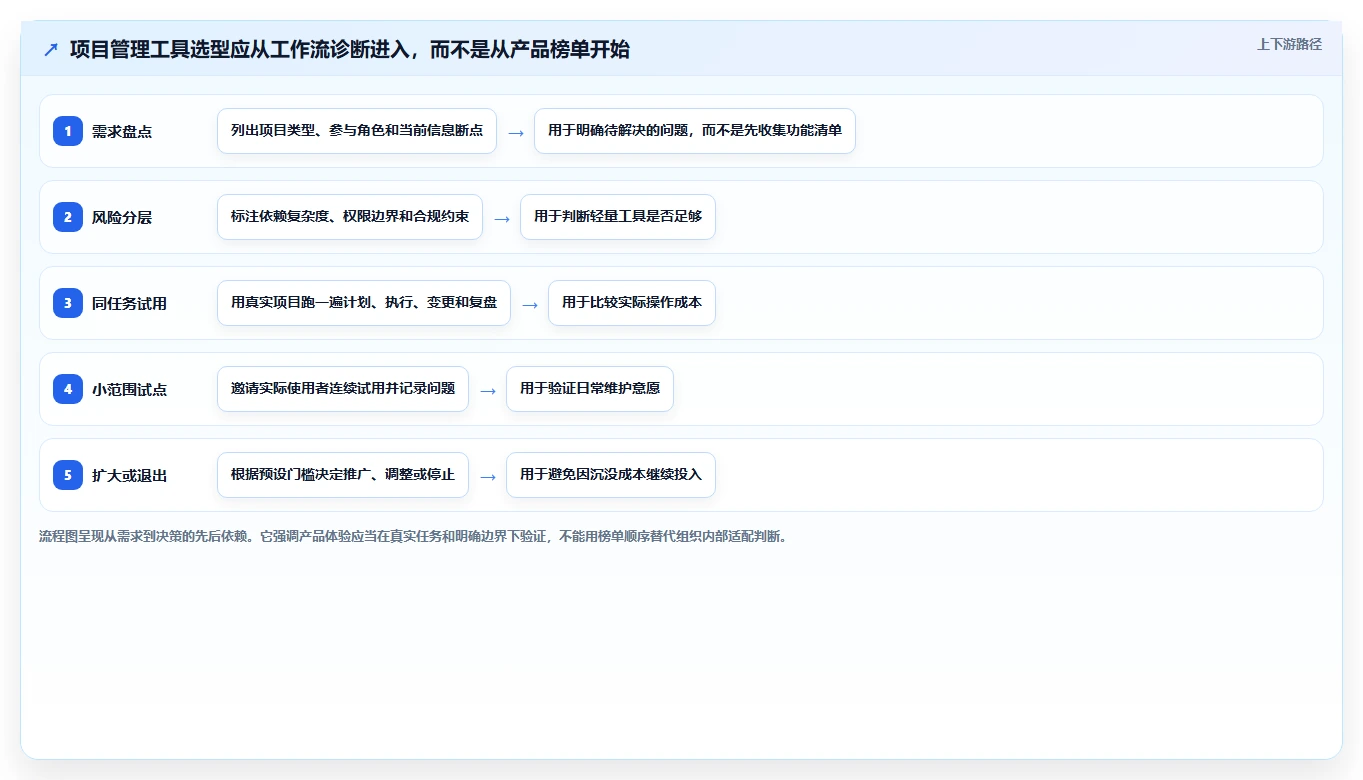Image resolution: width=1363 pixels, height=780 pixels.
Task: Click the box 邀请实际使用者连续试用并记录问题
Action: 343,389
